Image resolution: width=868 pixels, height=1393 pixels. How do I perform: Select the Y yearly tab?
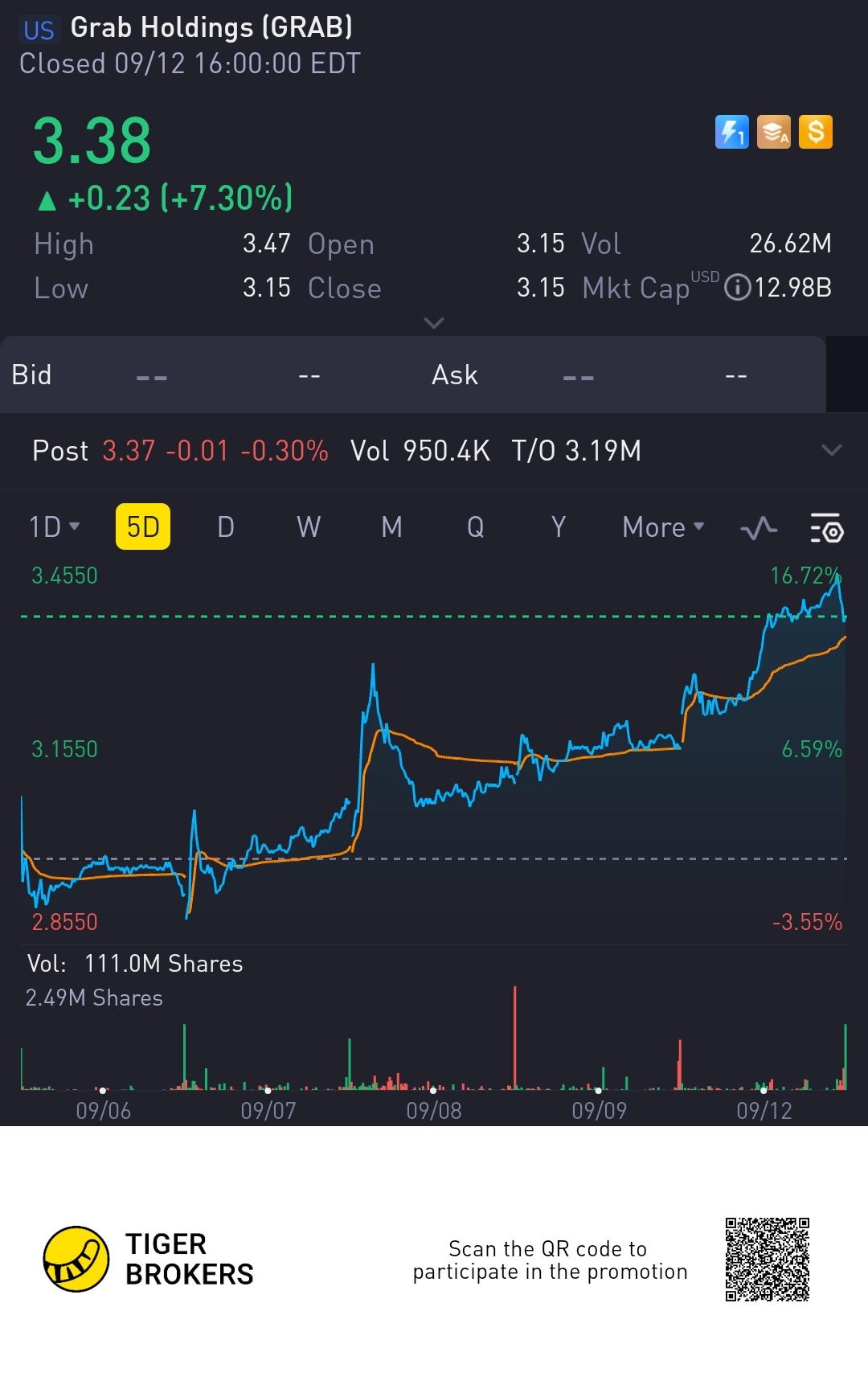pyautogui.click(x=559, y=527)
